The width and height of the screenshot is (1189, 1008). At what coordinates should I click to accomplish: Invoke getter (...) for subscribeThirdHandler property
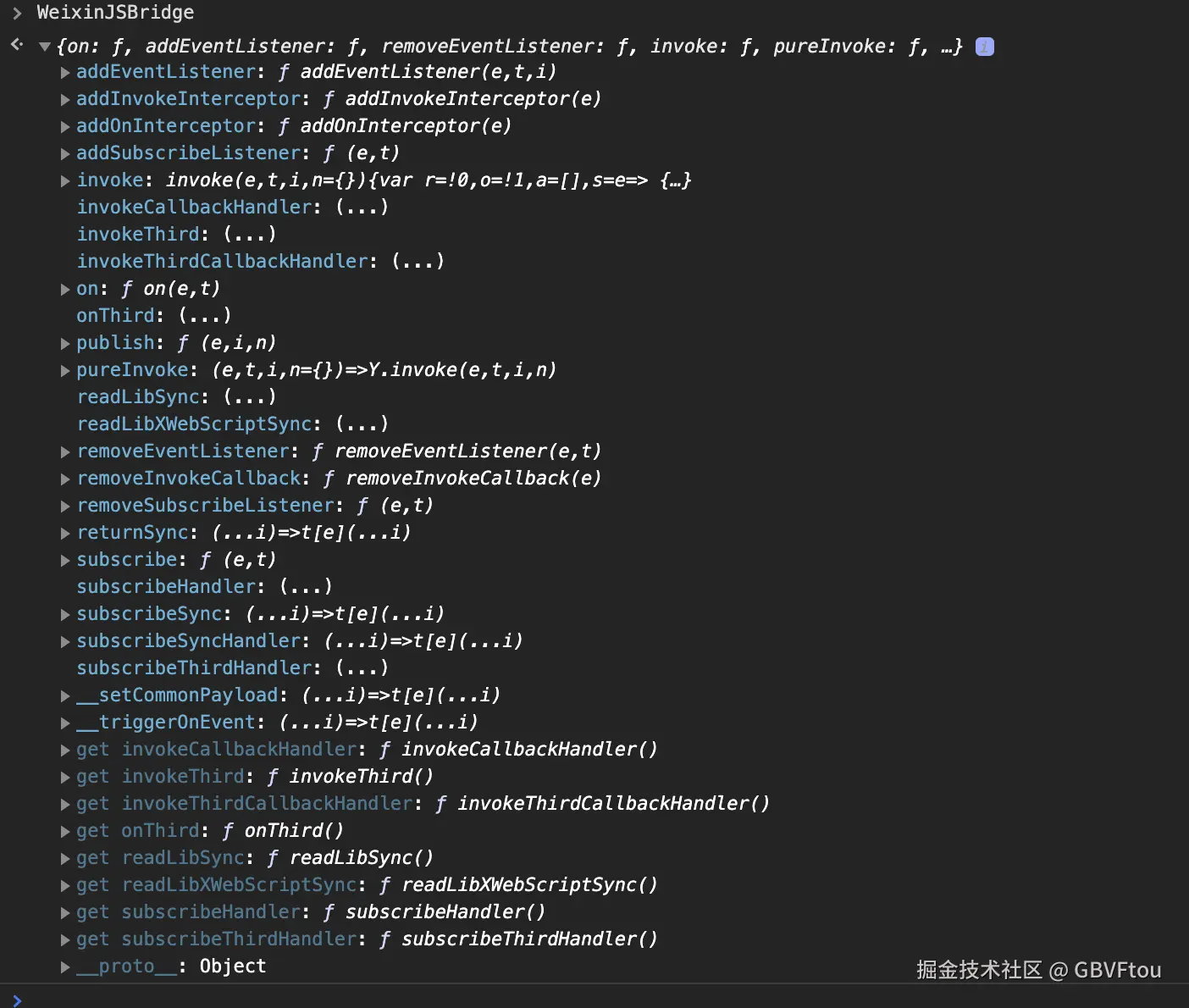click(x=362, y=667)
